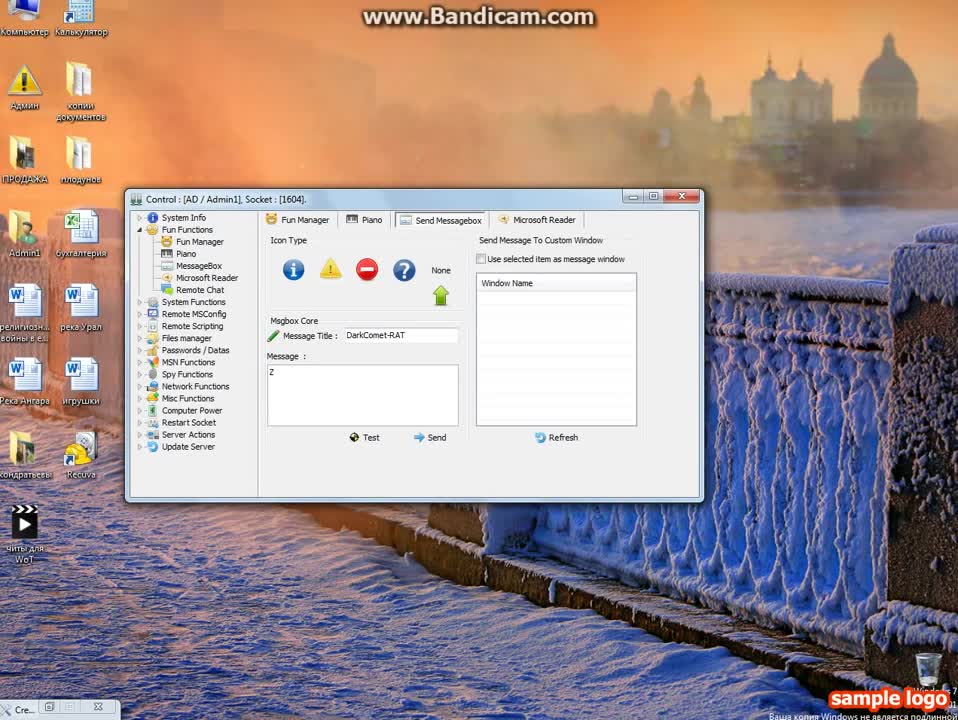958x720 pixels.
Task: Click the green up arrow under None
Action: coord(441,296)
